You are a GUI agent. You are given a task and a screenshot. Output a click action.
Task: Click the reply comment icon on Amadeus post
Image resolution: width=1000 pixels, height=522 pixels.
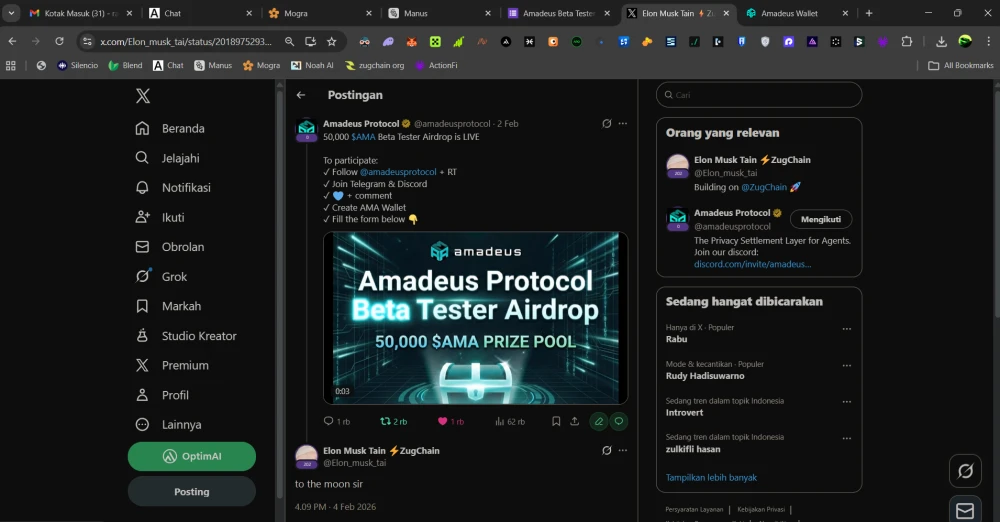click(329, 421)
